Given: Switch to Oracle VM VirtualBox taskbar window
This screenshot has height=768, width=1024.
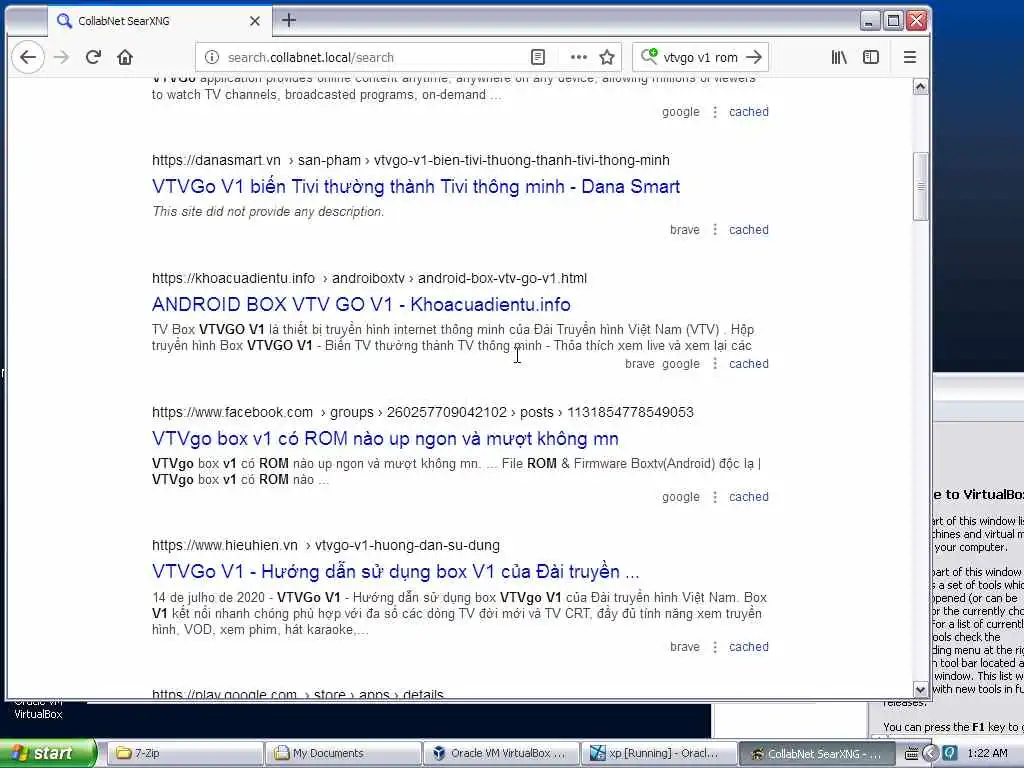Looking at the screenshot, I should (x=501, y=753).
